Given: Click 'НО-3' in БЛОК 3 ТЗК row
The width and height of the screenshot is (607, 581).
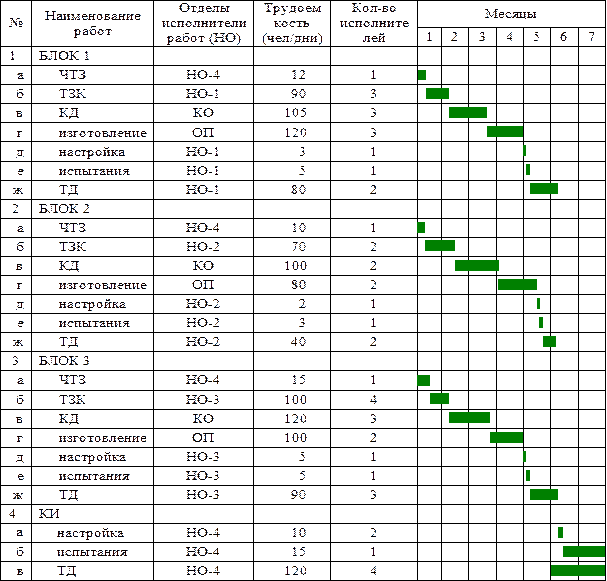Looking at the screenshot, I should [203, 400].
